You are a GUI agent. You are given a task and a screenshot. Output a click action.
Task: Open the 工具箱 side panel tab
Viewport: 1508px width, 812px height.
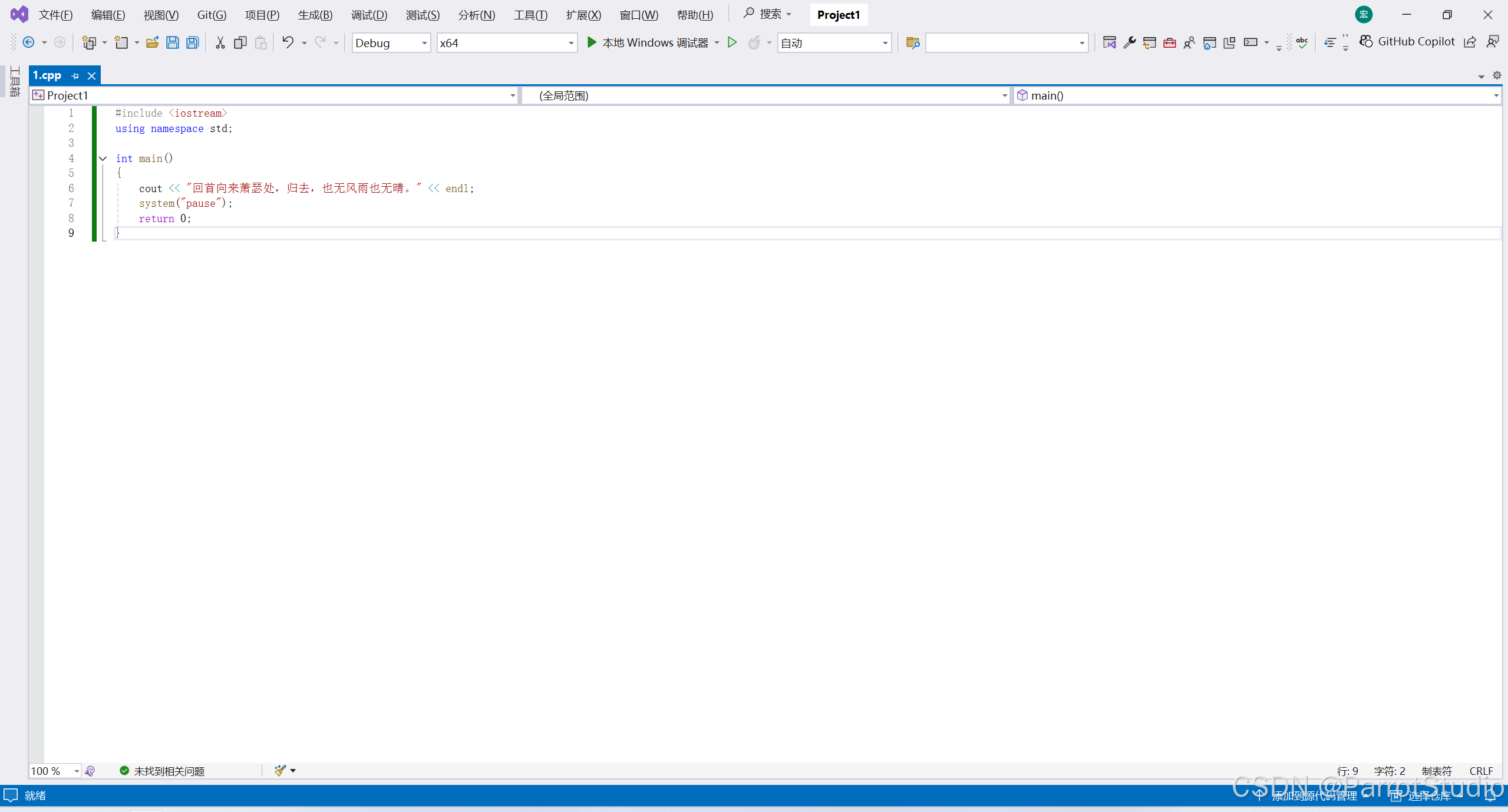coord(15,81)
